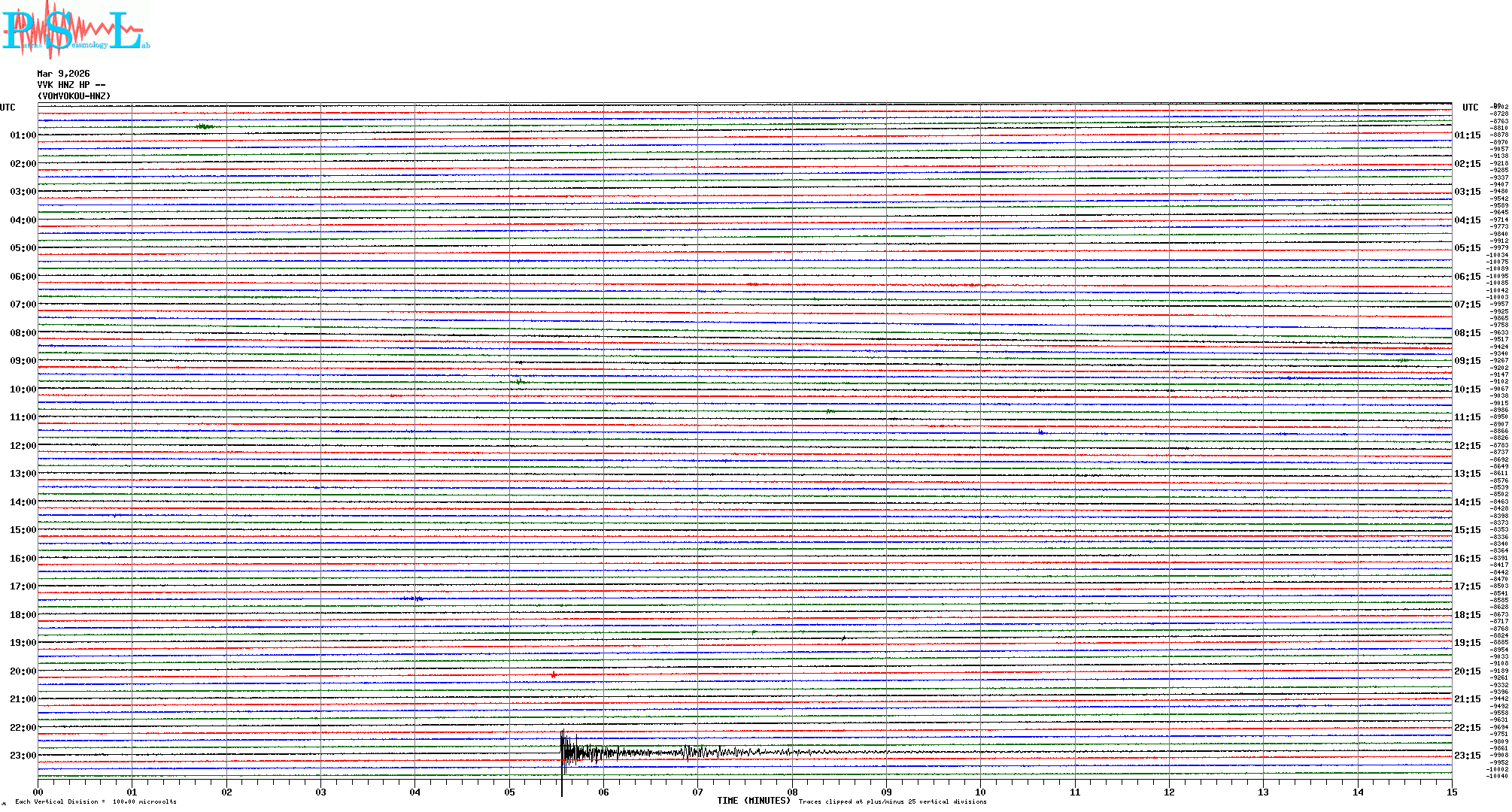Click the 'Each Vertical Division' scale note
Image resolution: width=1512 pixels, height=812 pixels.
click(x=96, y=801)
